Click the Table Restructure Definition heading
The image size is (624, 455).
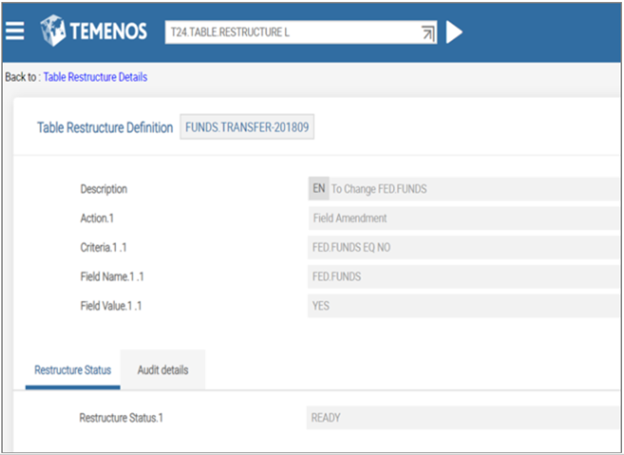[x=105, y=128]
